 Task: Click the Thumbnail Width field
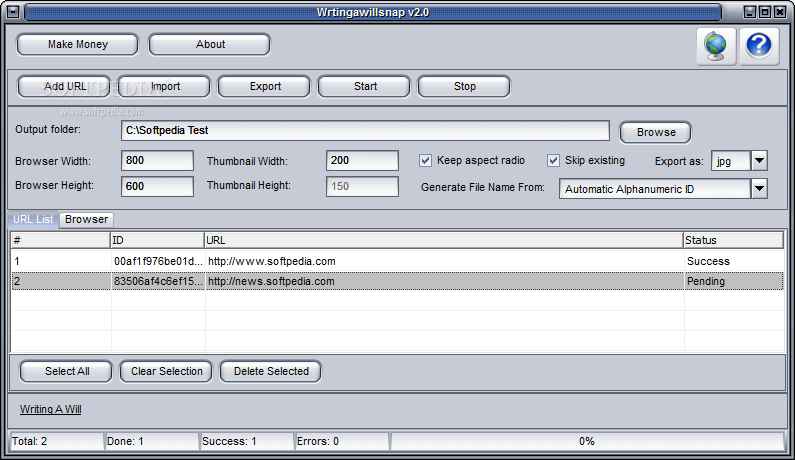(362, 160)
